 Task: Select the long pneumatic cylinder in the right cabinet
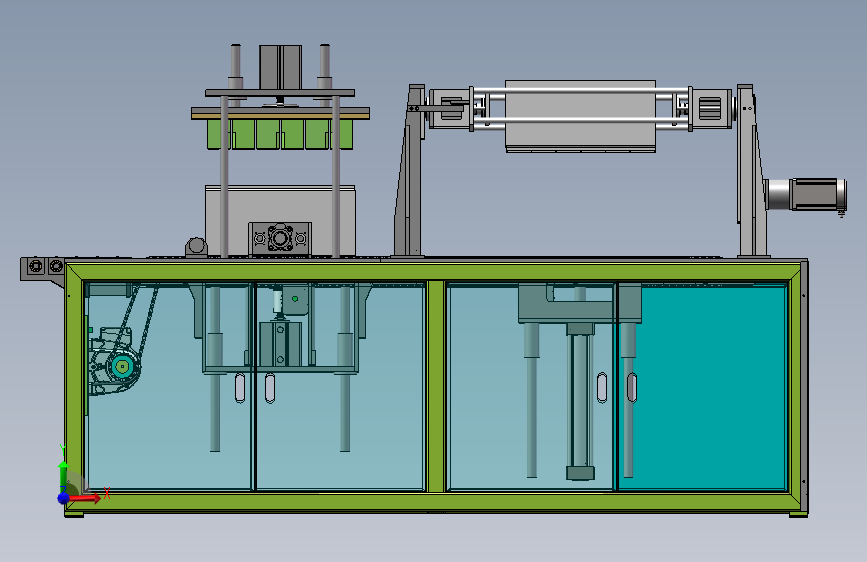pyautogui.click(x=580, y=402)
